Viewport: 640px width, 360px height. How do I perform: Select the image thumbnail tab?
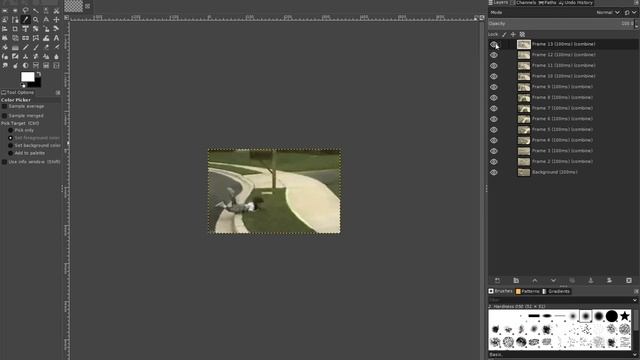pyautogui.click(x=73, y=6)
